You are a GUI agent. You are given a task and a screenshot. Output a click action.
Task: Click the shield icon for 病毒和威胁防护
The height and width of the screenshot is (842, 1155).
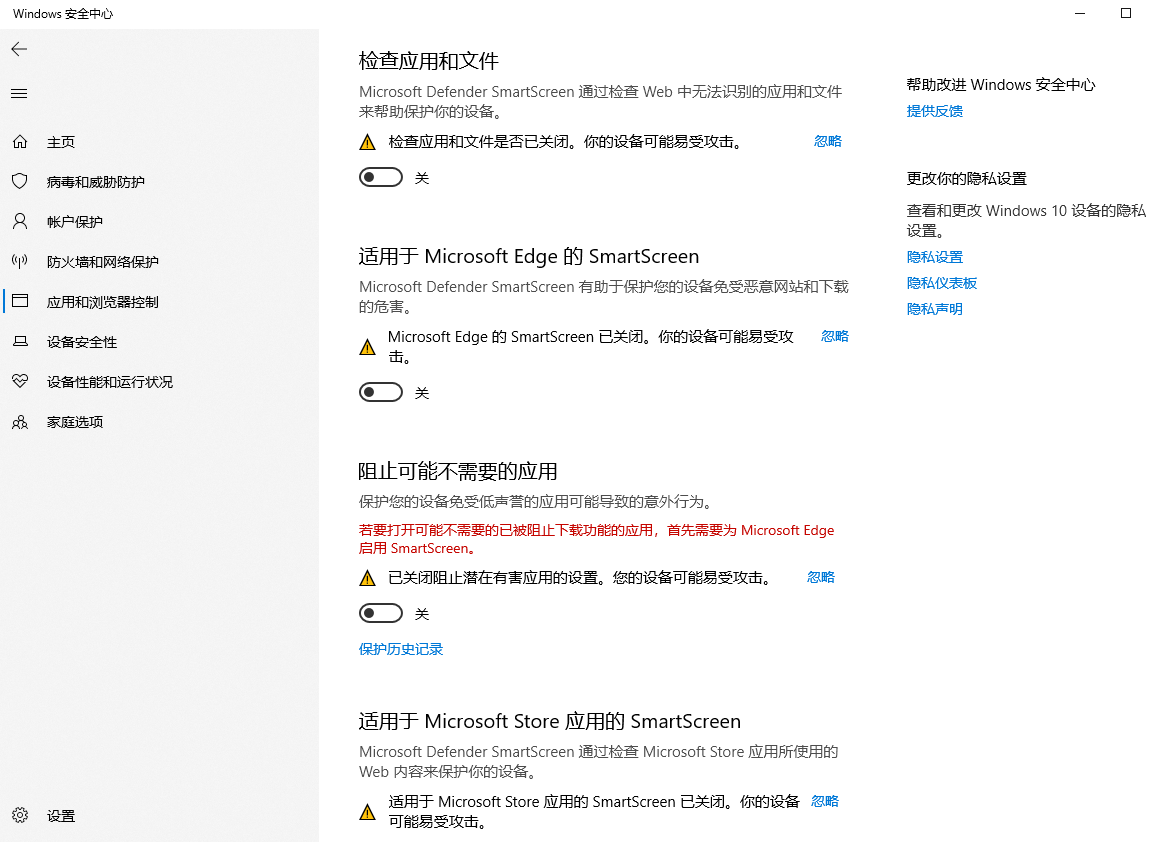[20, 181]
